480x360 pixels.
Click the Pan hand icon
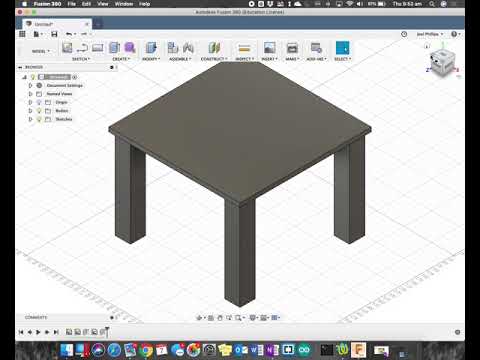click(220, 318)
